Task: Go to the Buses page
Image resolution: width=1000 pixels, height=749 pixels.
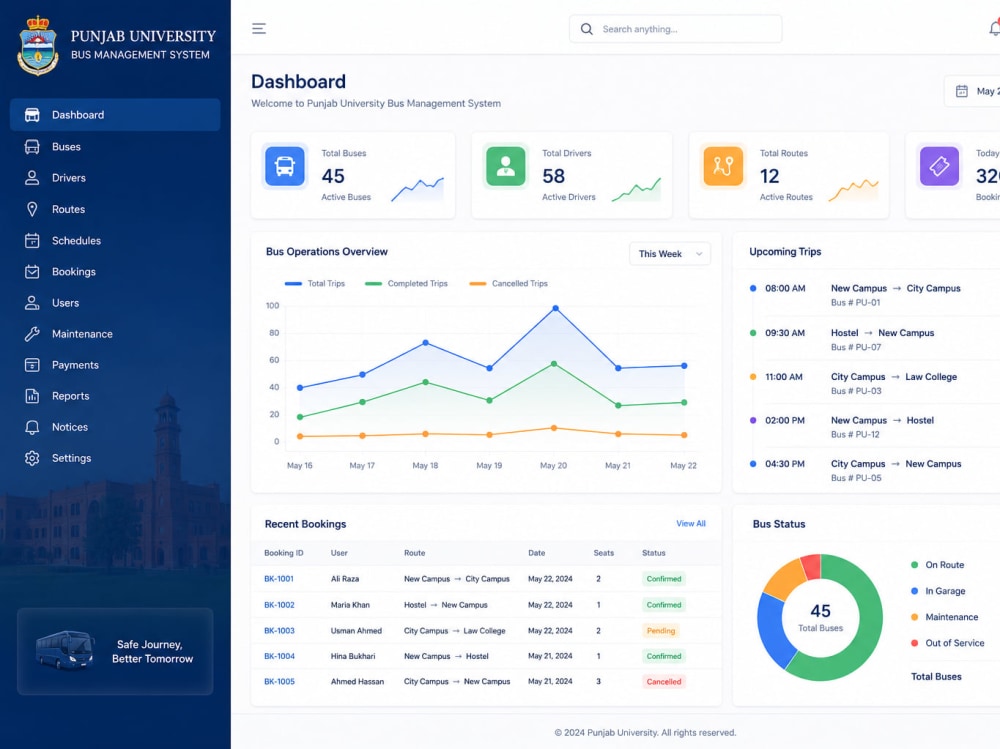Action: (115, 147)
